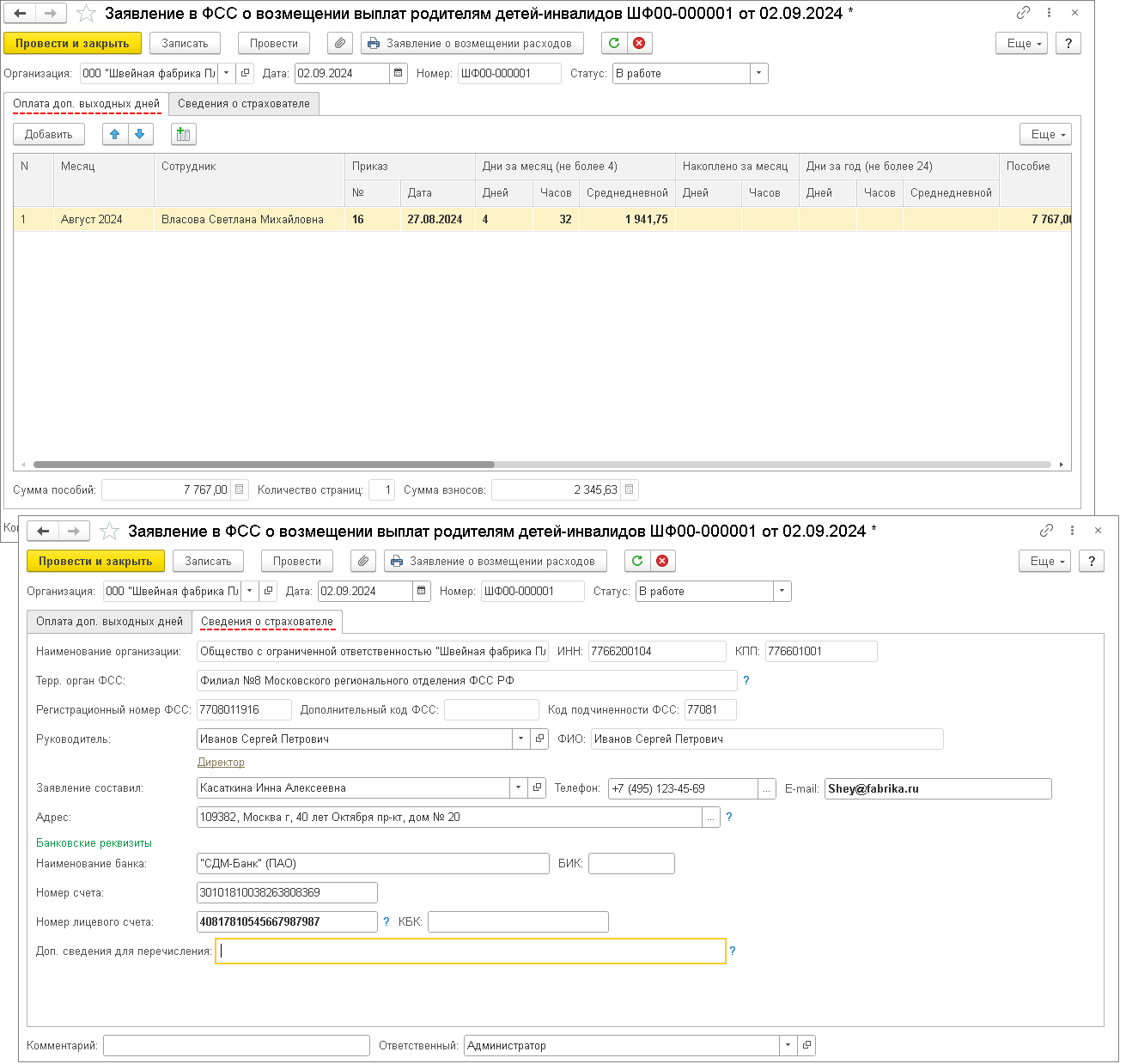
Task: Expand the Ответственный dropdown
Action: [x=788, y=1045]
